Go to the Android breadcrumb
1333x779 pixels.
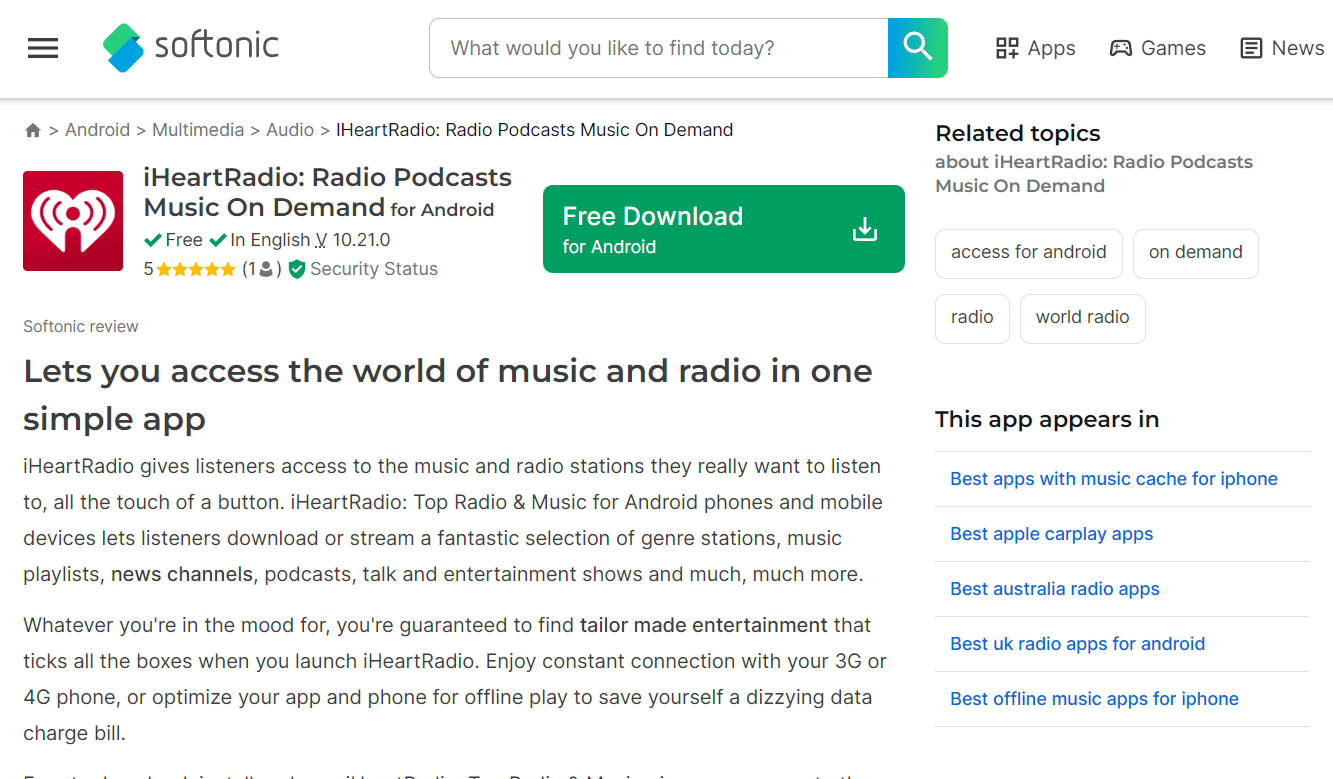(98, 130)
